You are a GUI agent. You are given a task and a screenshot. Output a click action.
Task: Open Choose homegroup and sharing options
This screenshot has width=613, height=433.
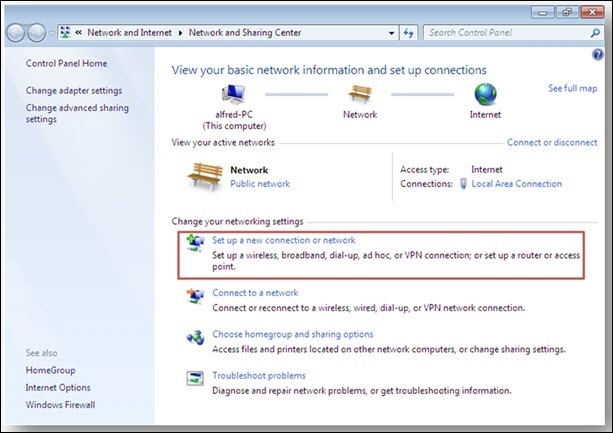click(292, 334)
